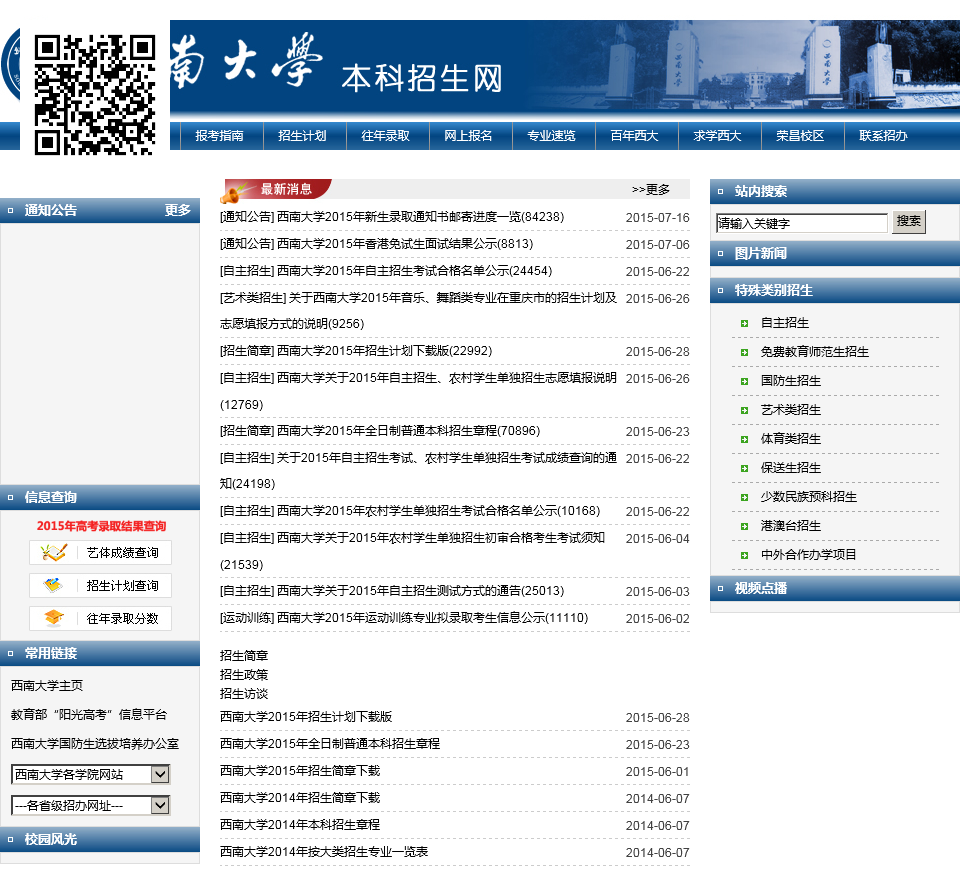Open the 保送生招生 category link
The image size is (960, 873).
[791, 468]
